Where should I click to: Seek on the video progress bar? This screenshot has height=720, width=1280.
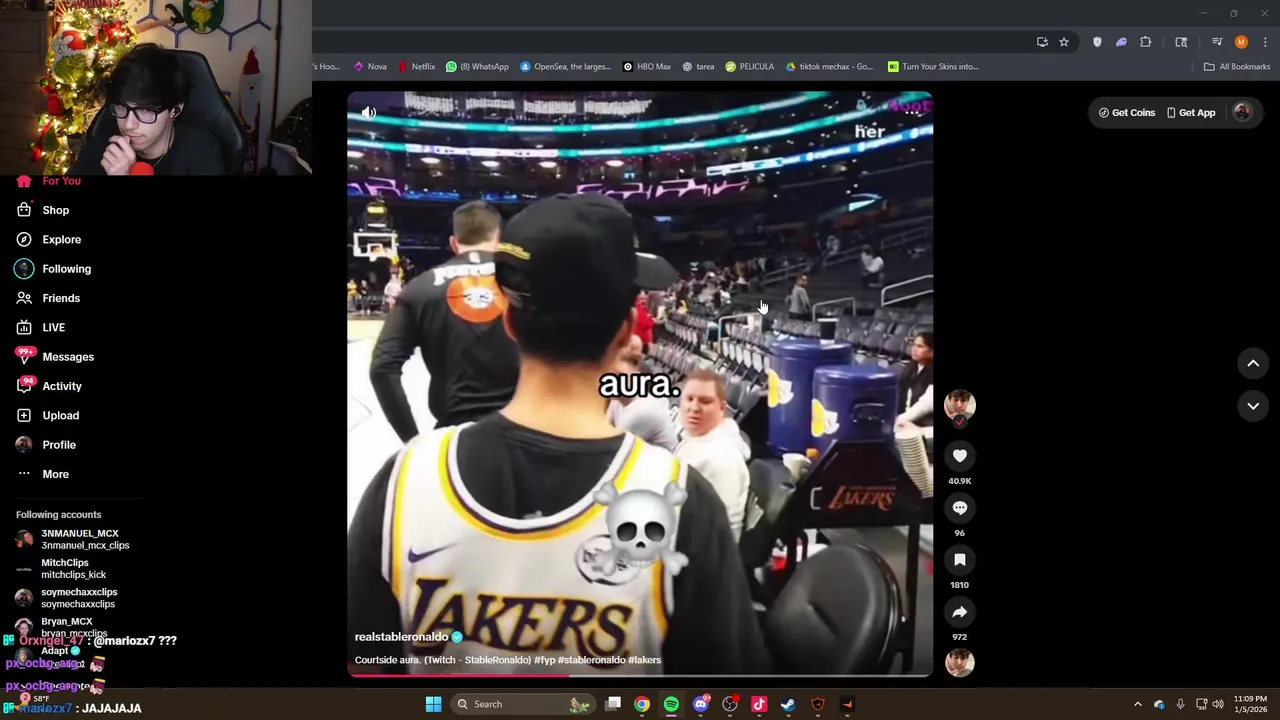tap(640, 676)
